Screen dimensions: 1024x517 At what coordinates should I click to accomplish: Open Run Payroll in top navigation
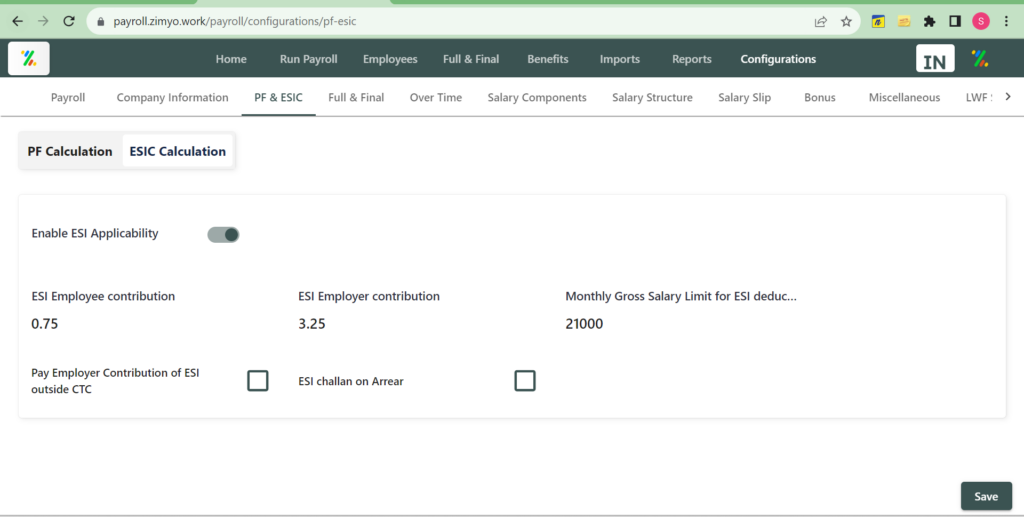[308, 59]
